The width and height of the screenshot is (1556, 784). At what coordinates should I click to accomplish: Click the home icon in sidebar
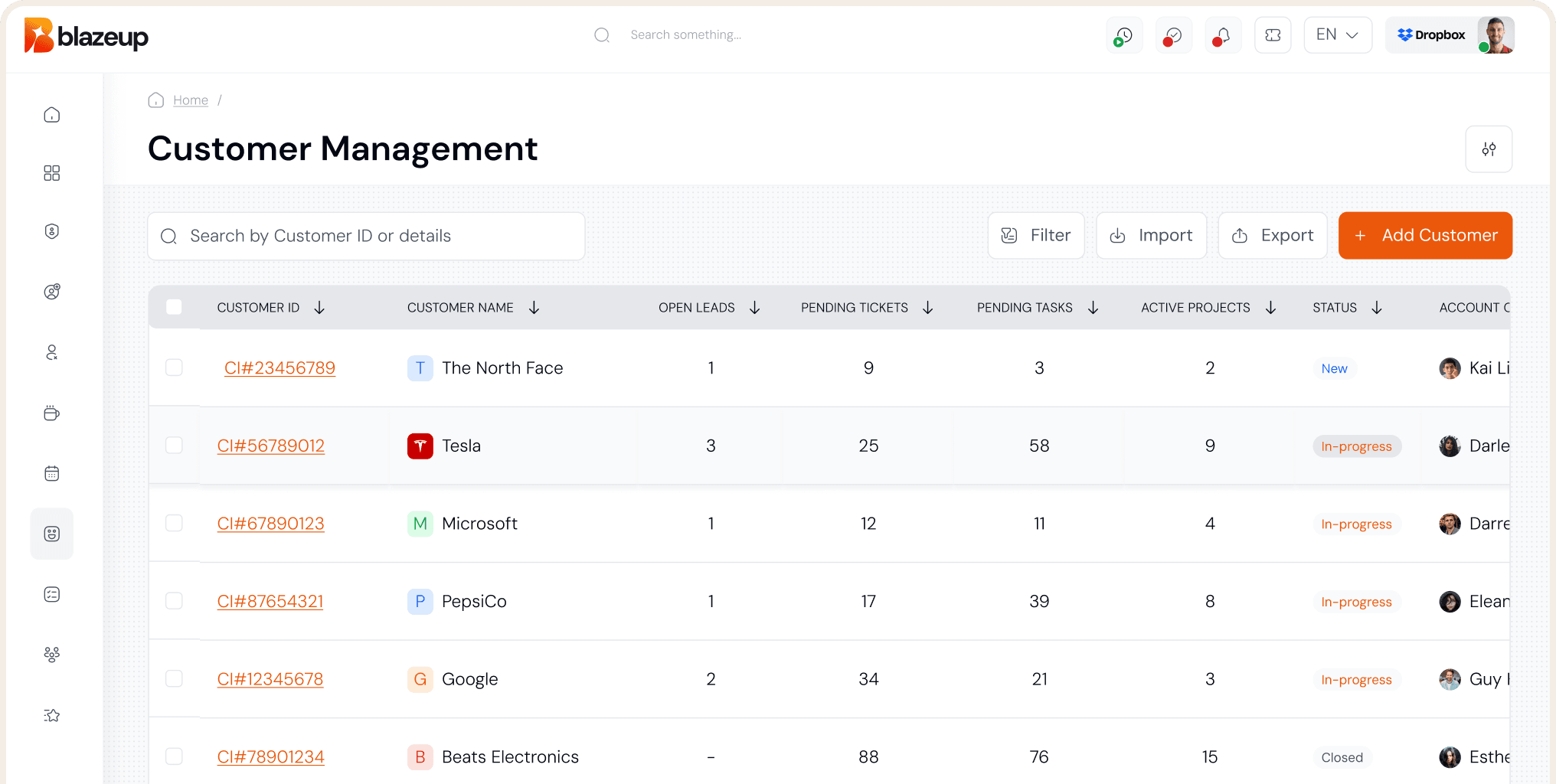(x=52, y=115)
